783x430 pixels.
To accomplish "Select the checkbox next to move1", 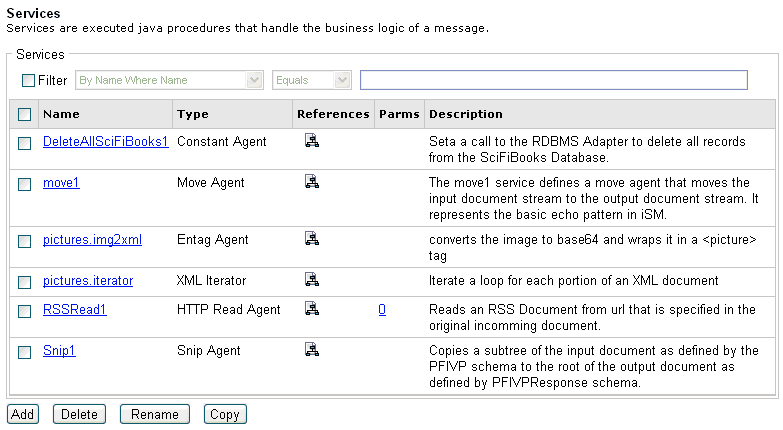I will click(x=24, y=184).
